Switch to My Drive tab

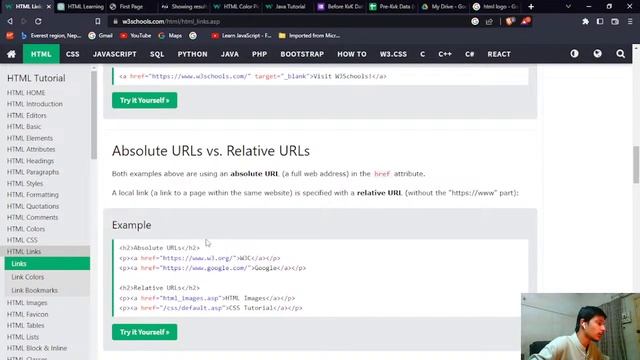[444, 7]
